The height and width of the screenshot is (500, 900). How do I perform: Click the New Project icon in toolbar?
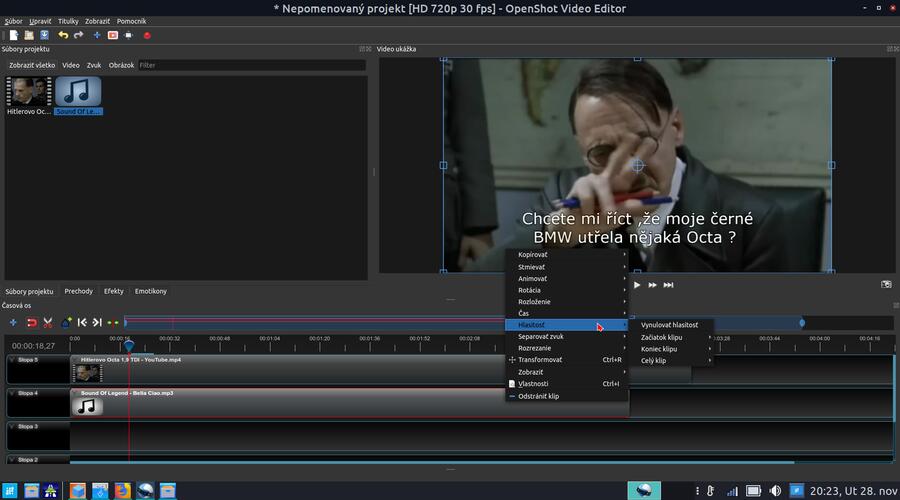14,35
